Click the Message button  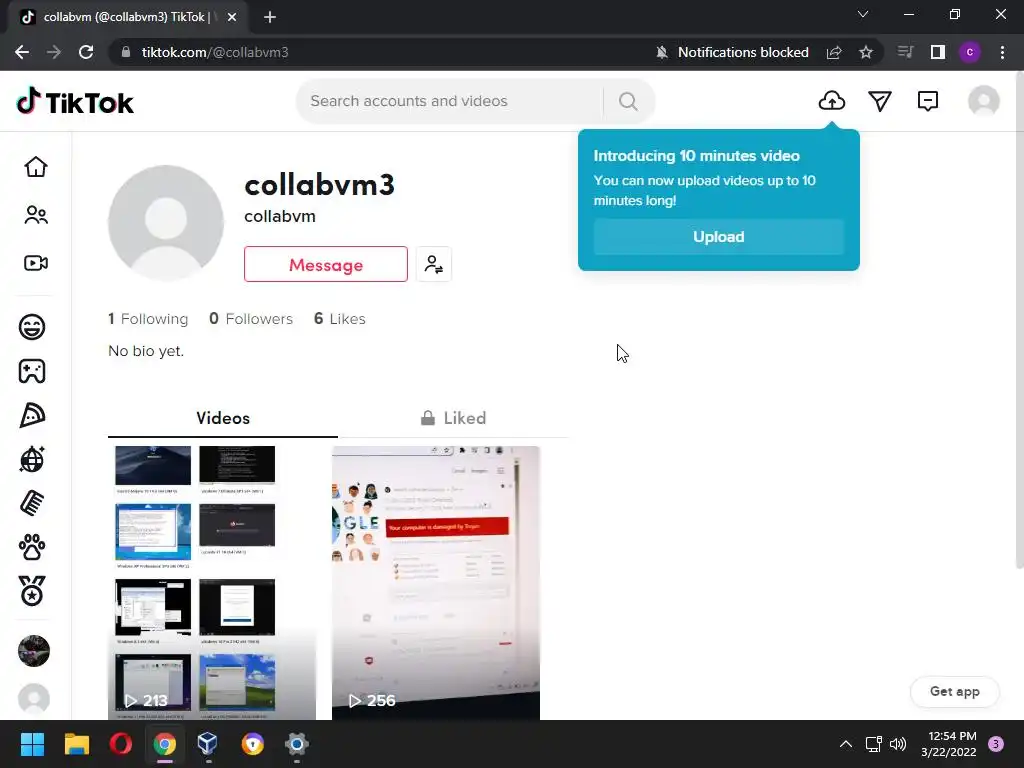tap(326, 264)
